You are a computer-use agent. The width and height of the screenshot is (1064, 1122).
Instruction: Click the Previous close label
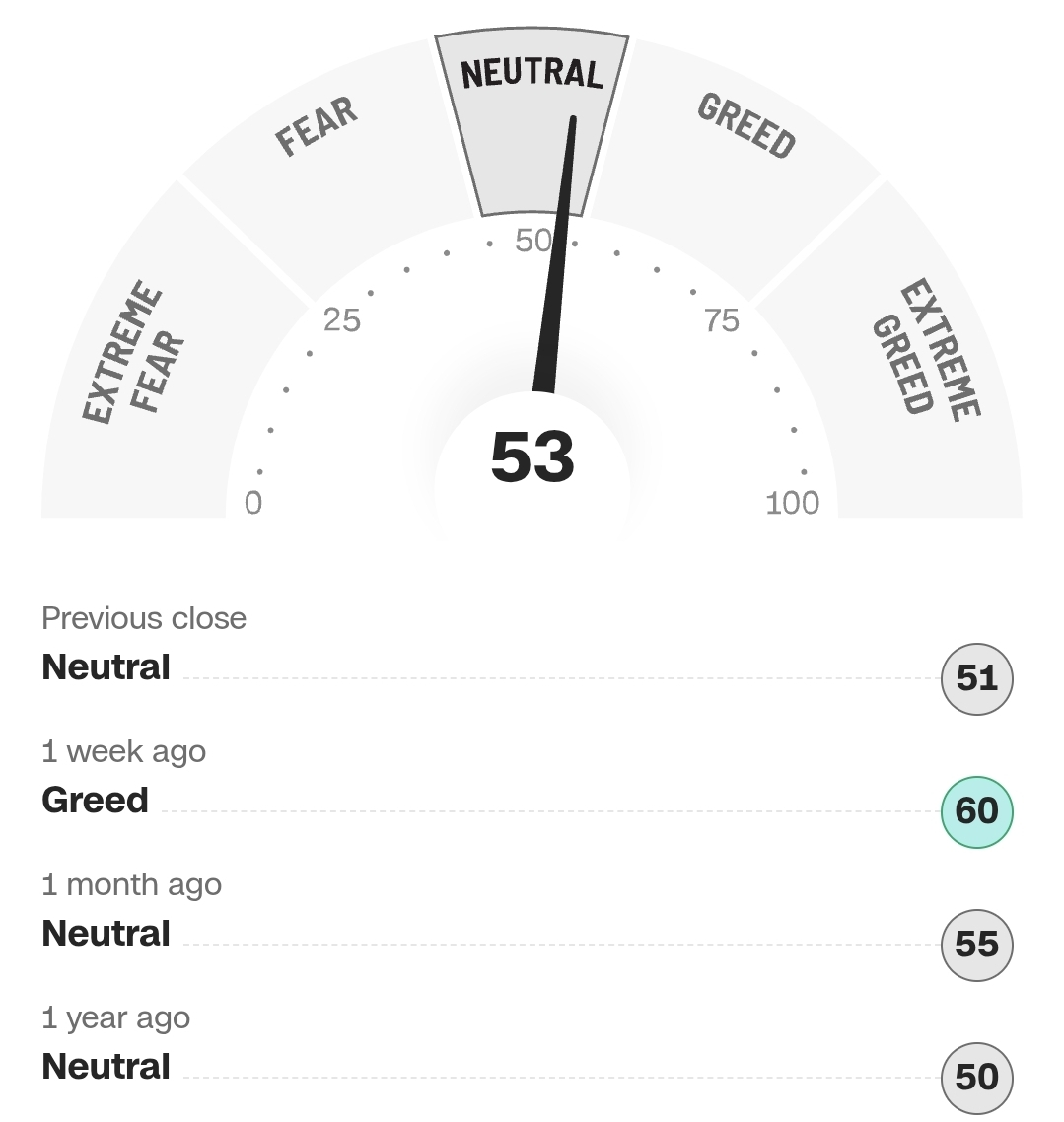[144, 618]
